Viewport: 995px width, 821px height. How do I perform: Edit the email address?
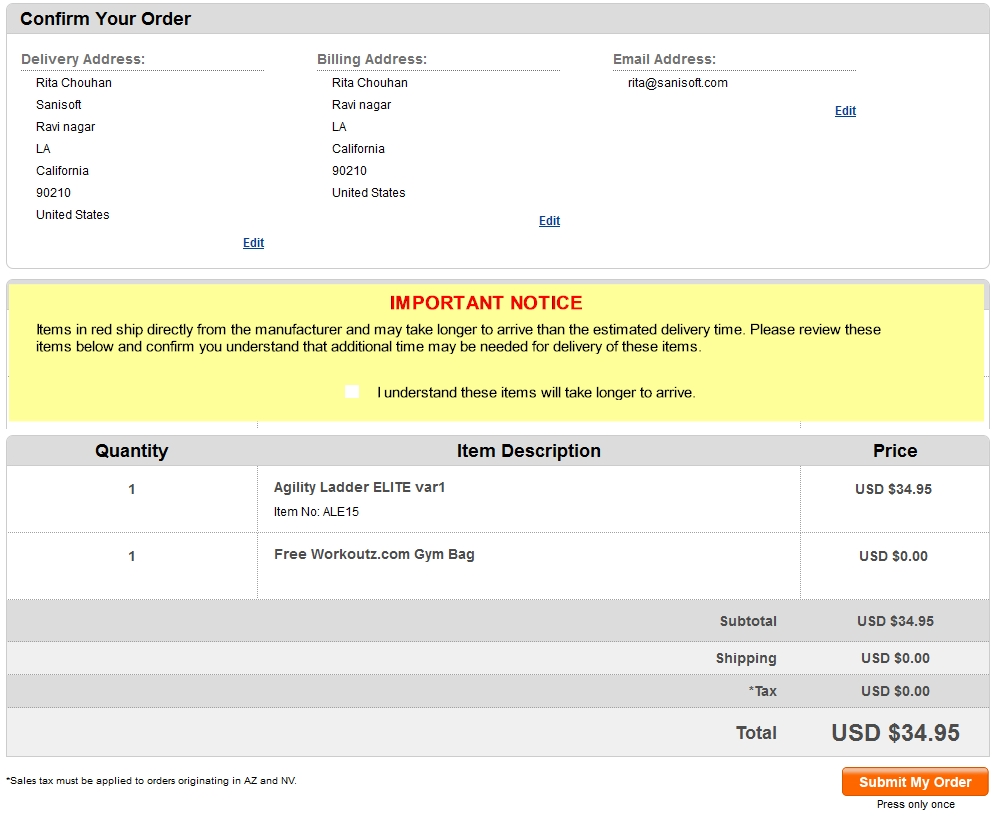(x=845, y=111)
